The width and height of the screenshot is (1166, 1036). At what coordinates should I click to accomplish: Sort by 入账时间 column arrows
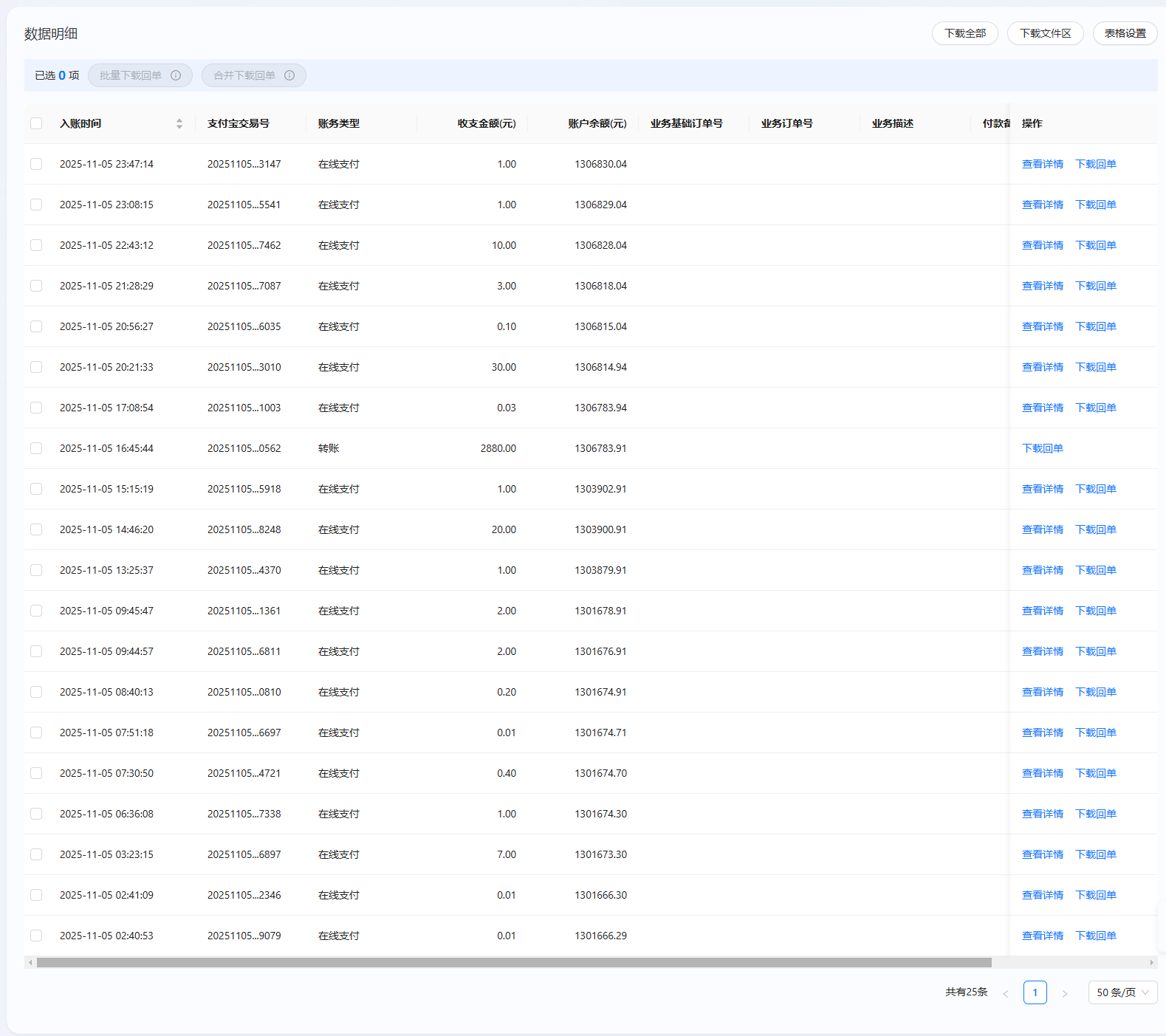pos(179,124)
